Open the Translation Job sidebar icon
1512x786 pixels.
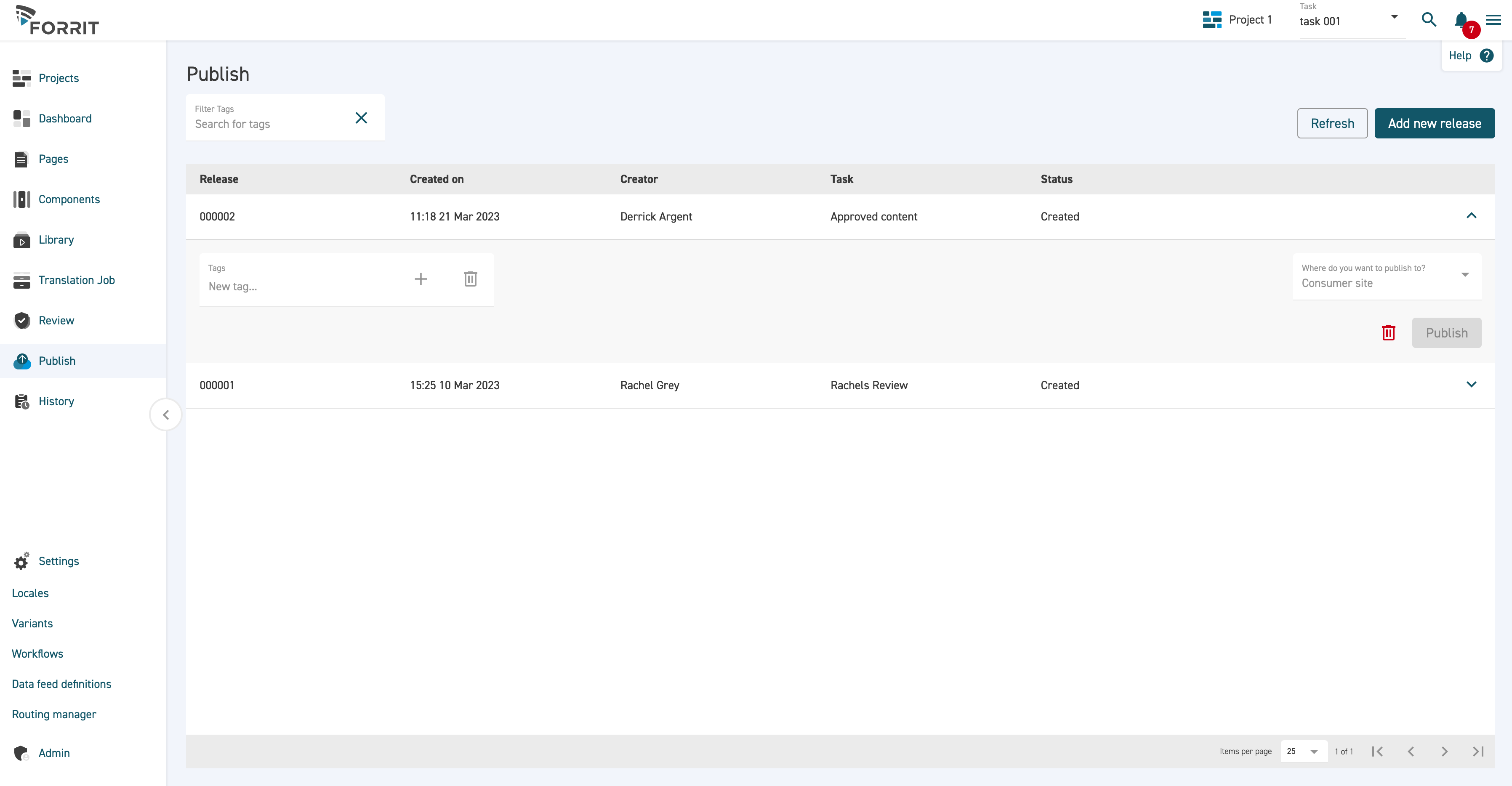tap(22, 280)
